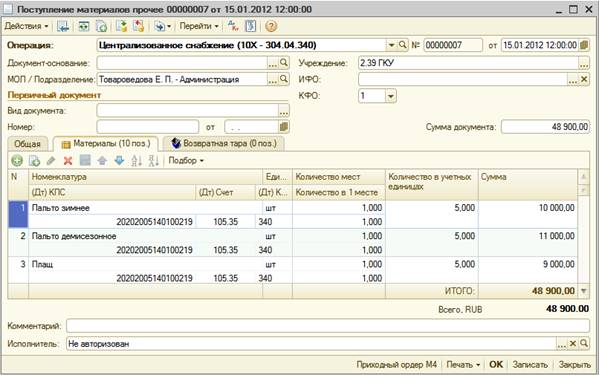The width and height of the screenshot is (599, 375).
Task: Click the Записать button
Action: click(530, 365)
